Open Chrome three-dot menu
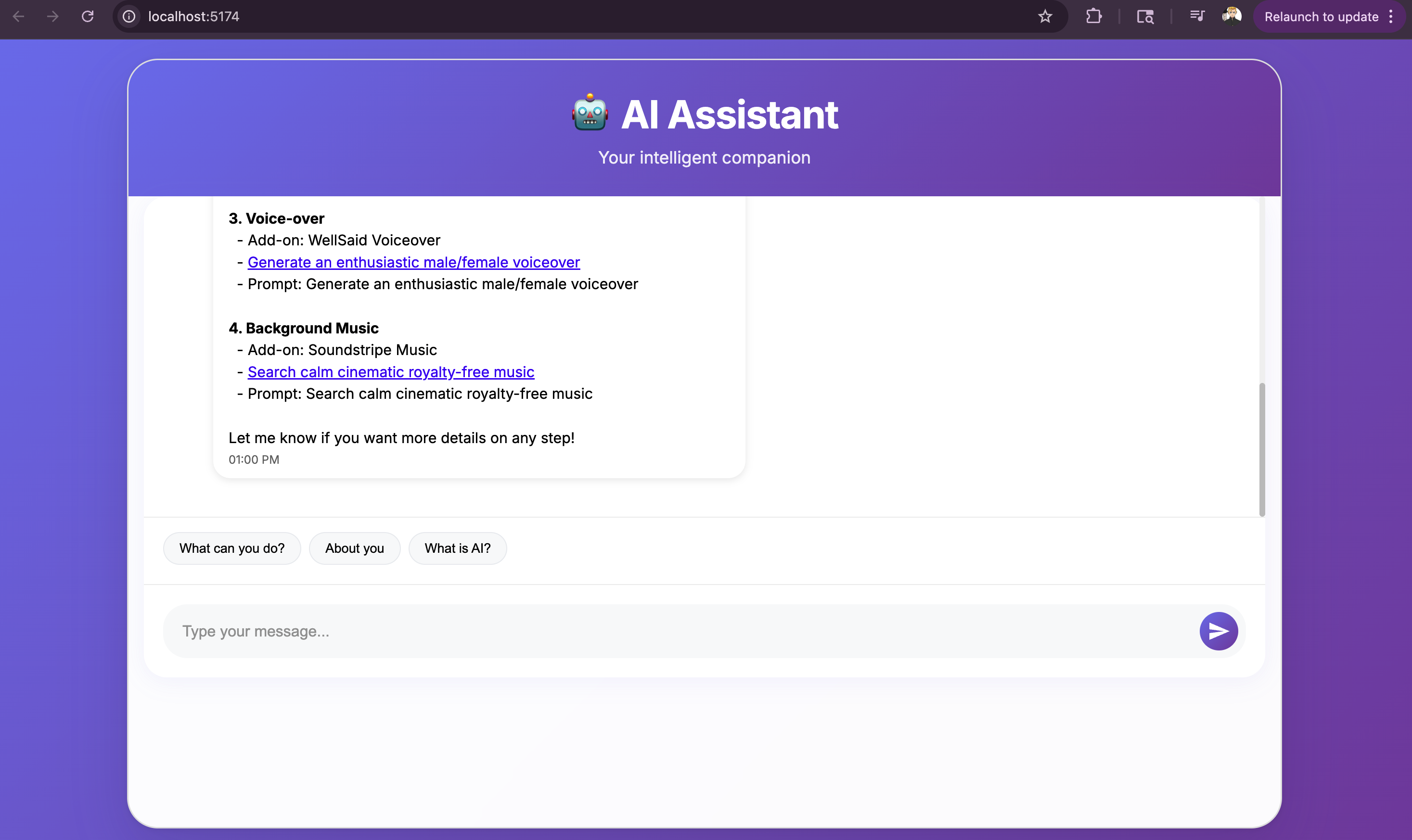Screen dimensions: 1412x840 pos(1391,16)
